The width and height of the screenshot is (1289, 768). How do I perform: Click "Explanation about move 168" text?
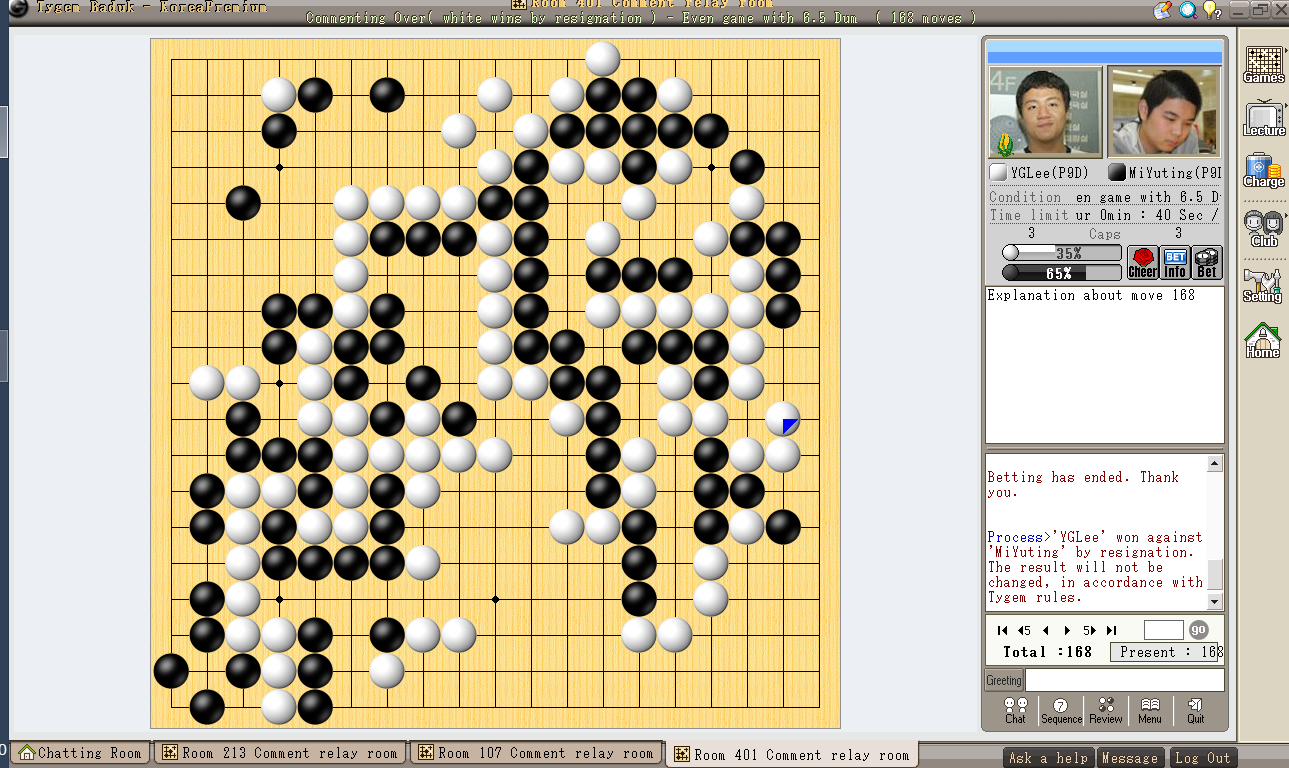[x=1091, y=295]
